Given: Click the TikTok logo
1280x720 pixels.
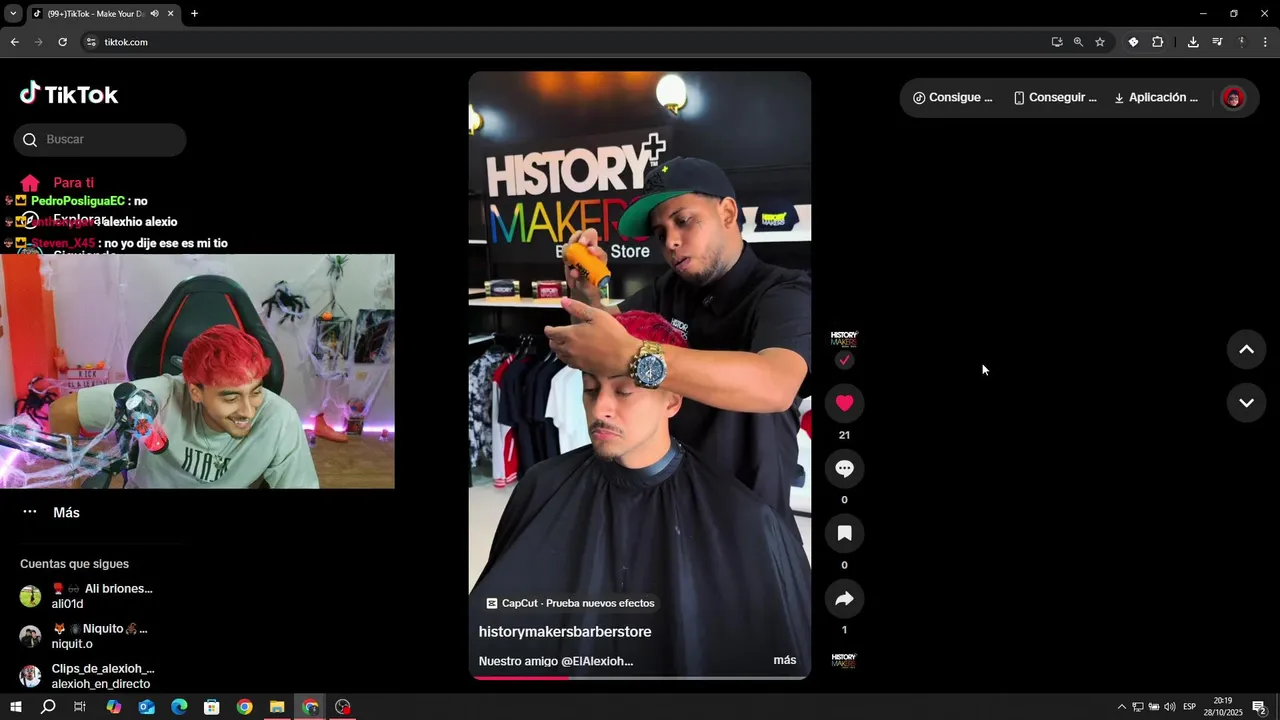Looking at the screenshot, I should coord(69,94).
